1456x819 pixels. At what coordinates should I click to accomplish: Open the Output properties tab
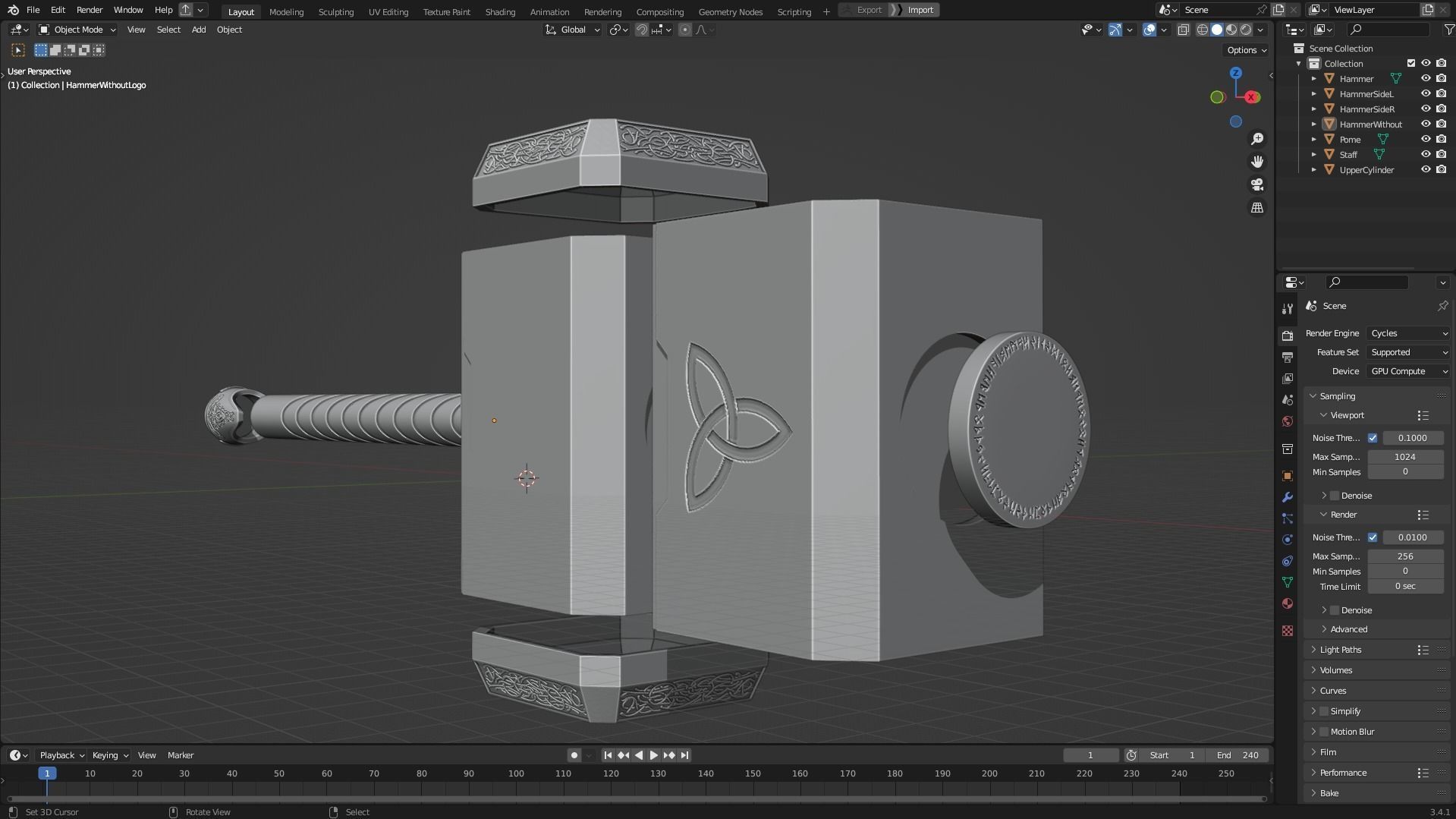pyautogui.click(x=1288, y=357)
